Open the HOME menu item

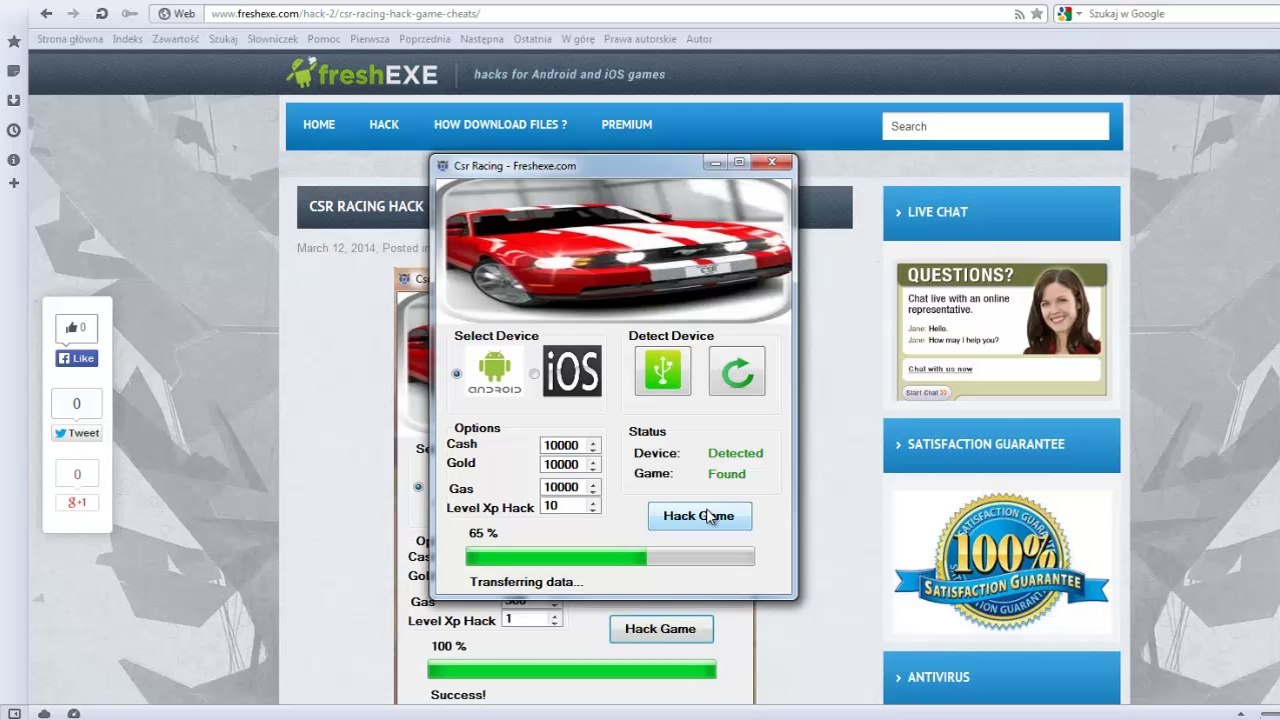tap(319, 125)
